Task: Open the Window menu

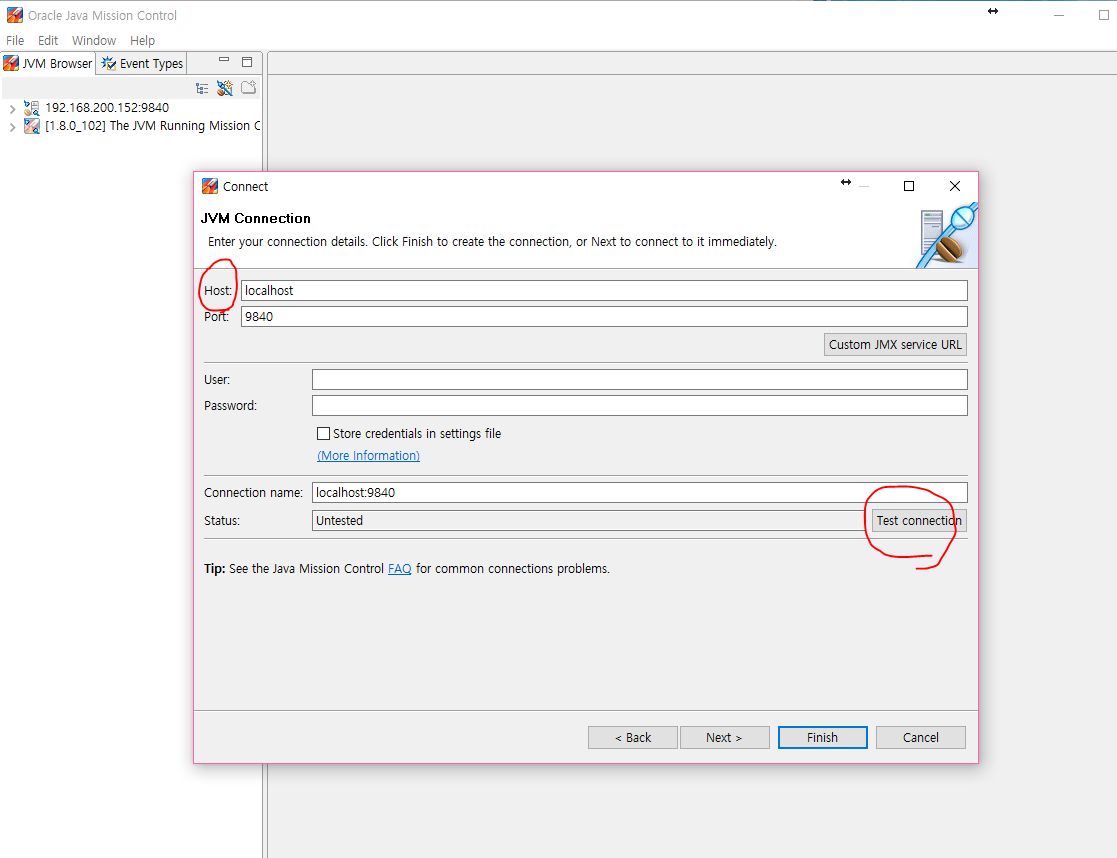Action: 93,41
